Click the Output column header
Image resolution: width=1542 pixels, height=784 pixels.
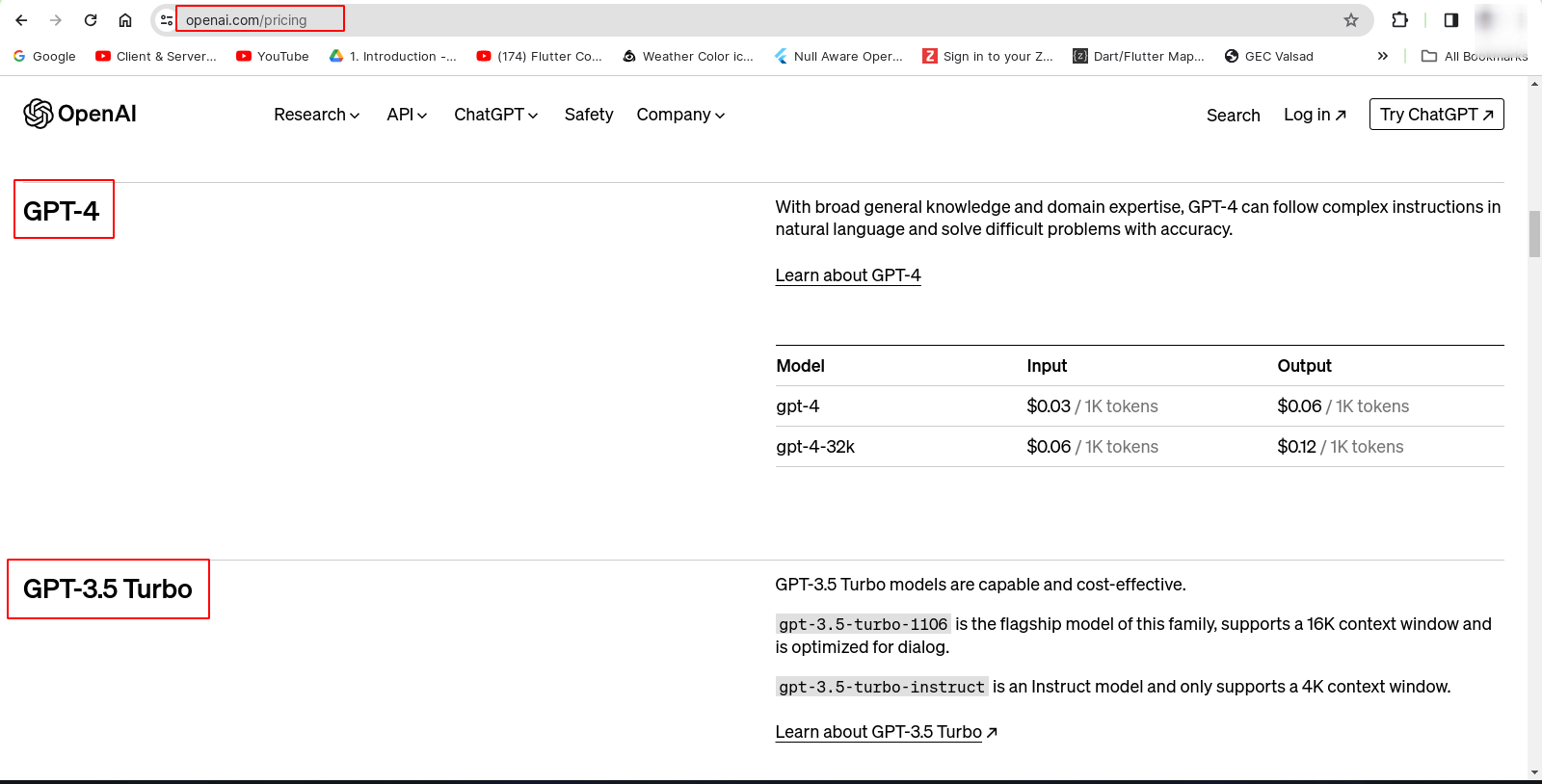pyautogui.click(x=1305, y=366)
